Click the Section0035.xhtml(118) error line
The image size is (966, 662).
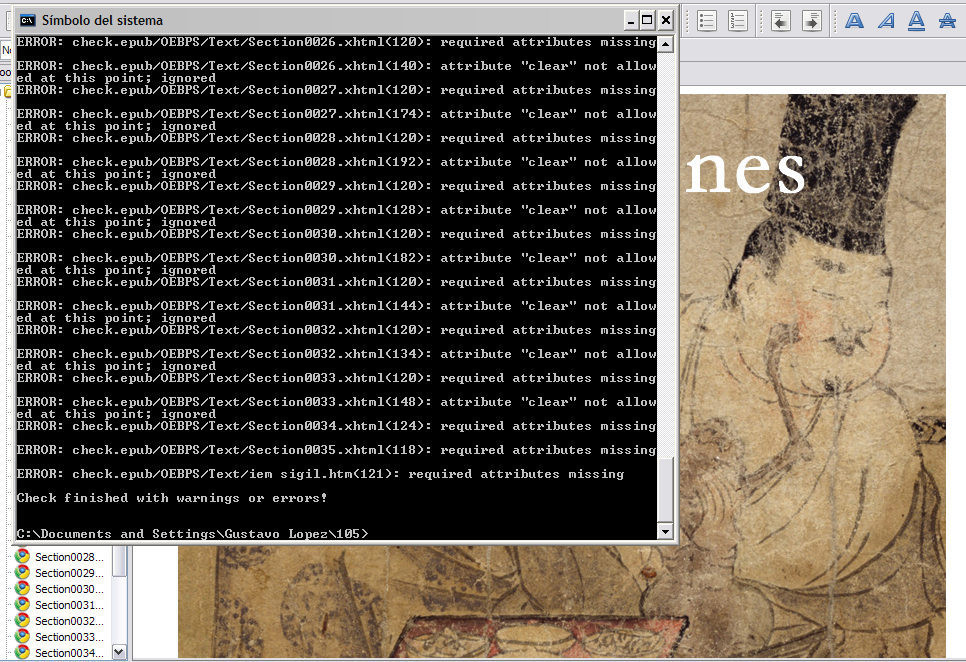(x=336, y=450)
